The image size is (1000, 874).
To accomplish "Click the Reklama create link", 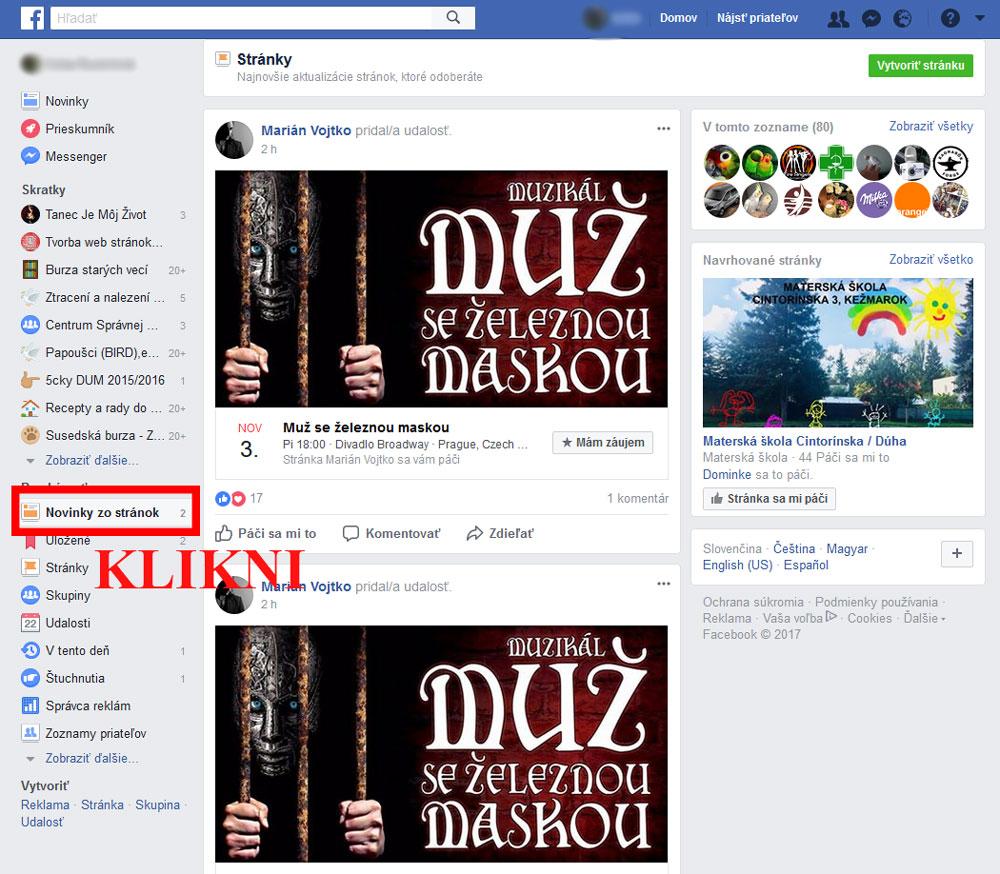I will tap(45, 804).
